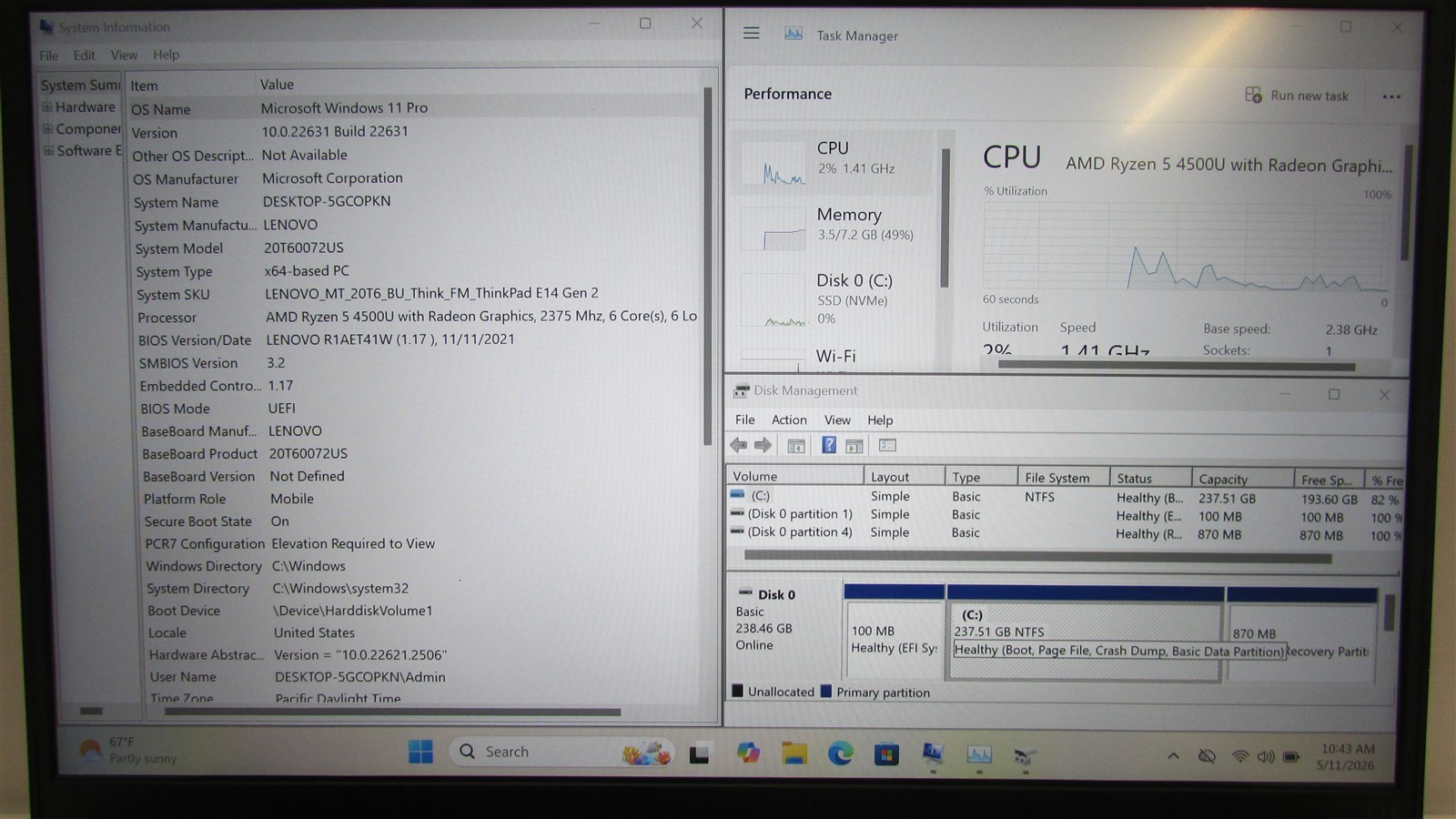Select CPU performance graph thumbnail
The width and height of the screenshot is (1456, 819).
click(773, 162)
